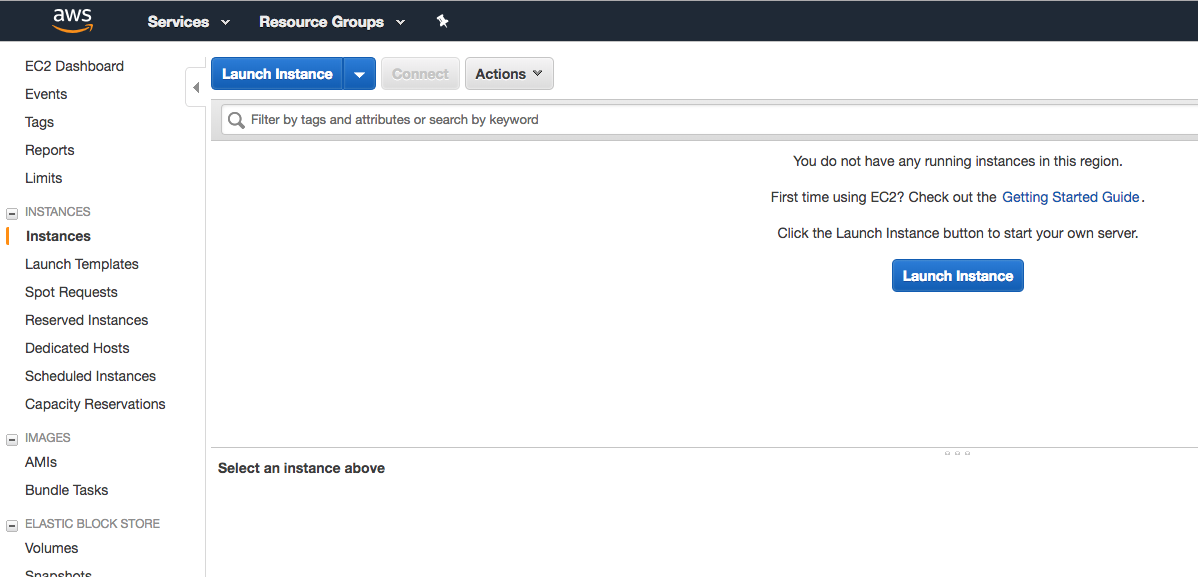Open Spot Requests

(x=71, y=293)
